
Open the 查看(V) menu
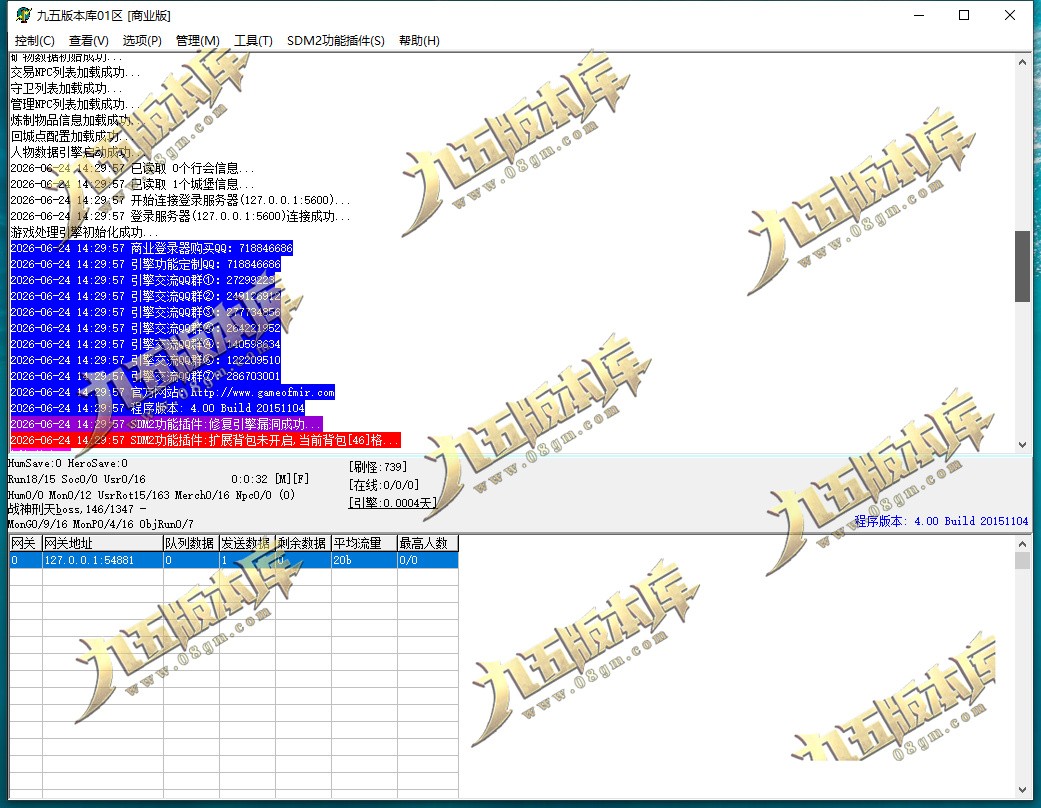coord(88,40)
